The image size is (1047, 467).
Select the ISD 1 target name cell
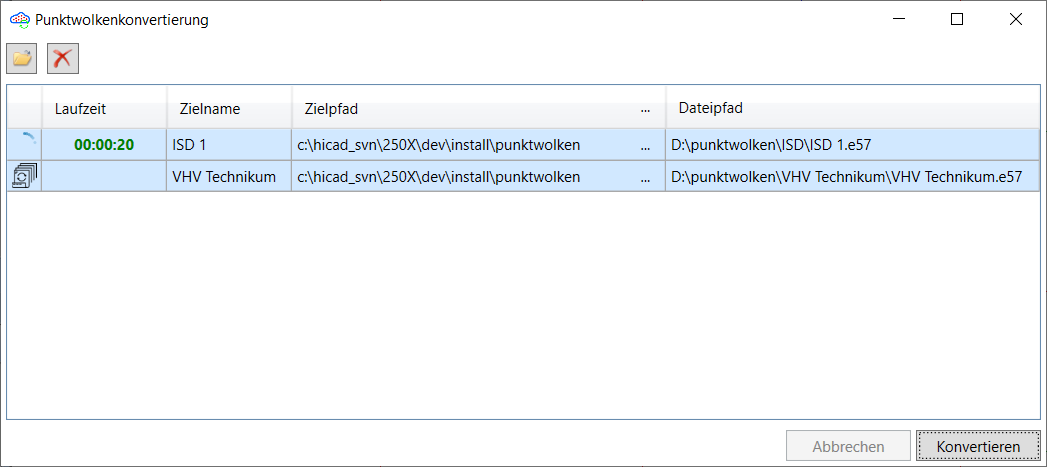point(228,145)
